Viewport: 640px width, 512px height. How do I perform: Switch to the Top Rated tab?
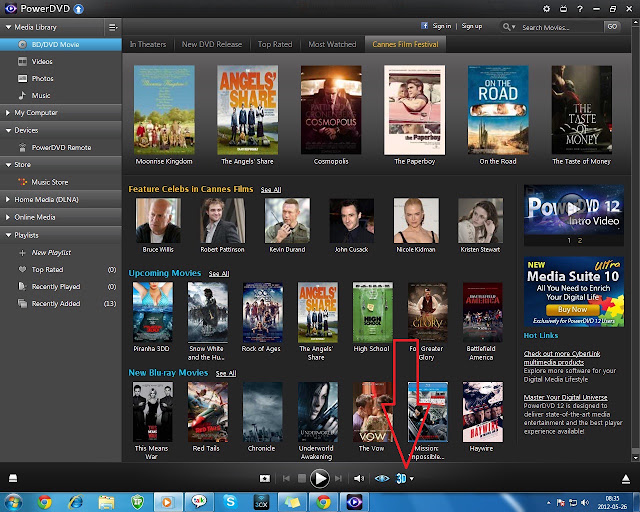coord(275,44)
